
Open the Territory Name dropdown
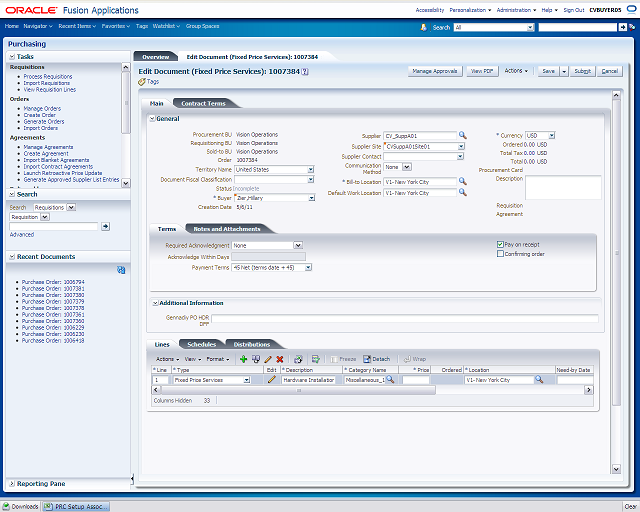(x=311, y=169)
